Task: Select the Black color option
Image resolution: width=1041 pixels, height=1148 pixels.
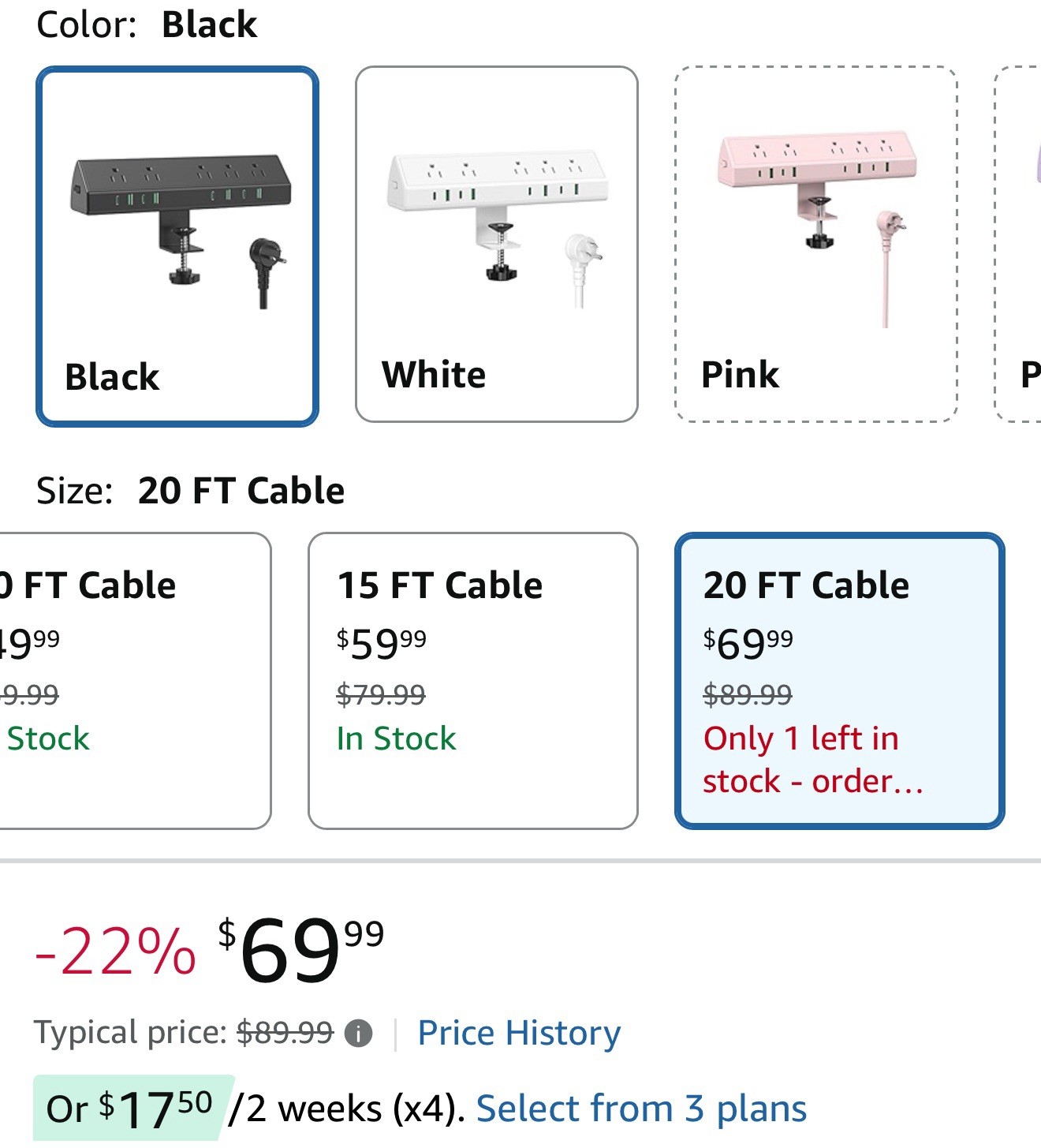Action: pos(177,246)
